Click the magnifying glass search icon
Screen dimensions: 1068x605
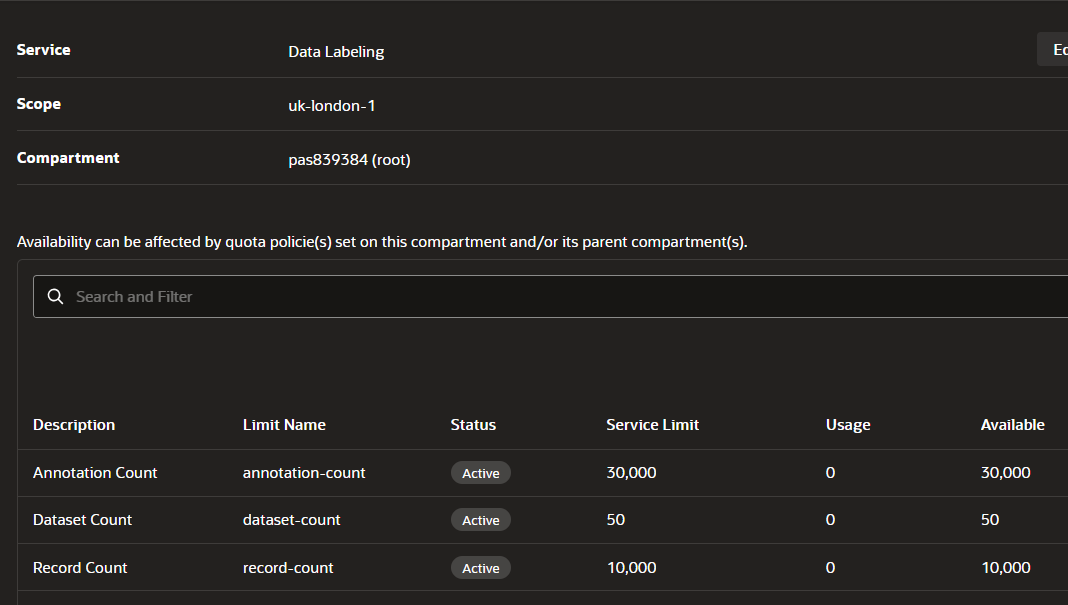[x=55, y=297]
